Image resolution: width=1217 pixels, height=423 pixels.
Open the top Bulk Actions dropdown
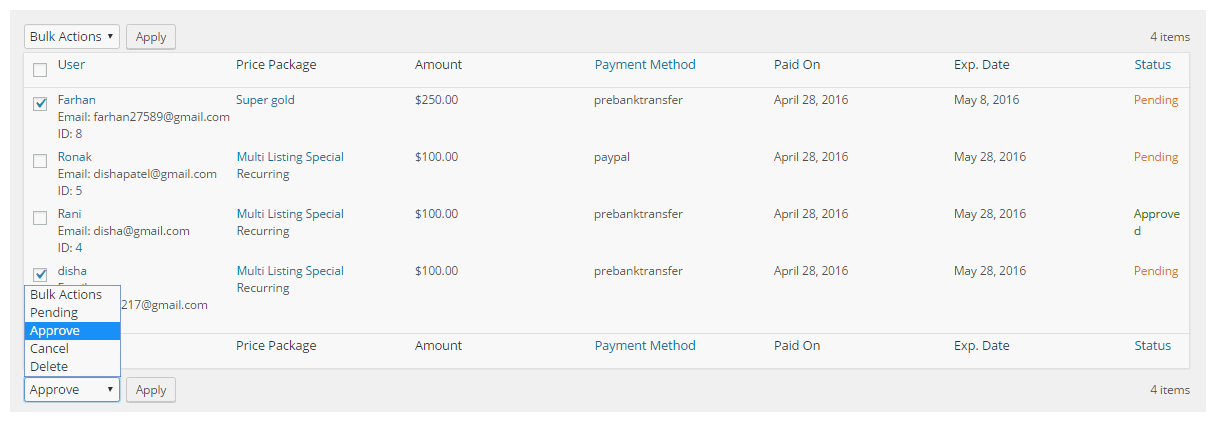[72, 37]
